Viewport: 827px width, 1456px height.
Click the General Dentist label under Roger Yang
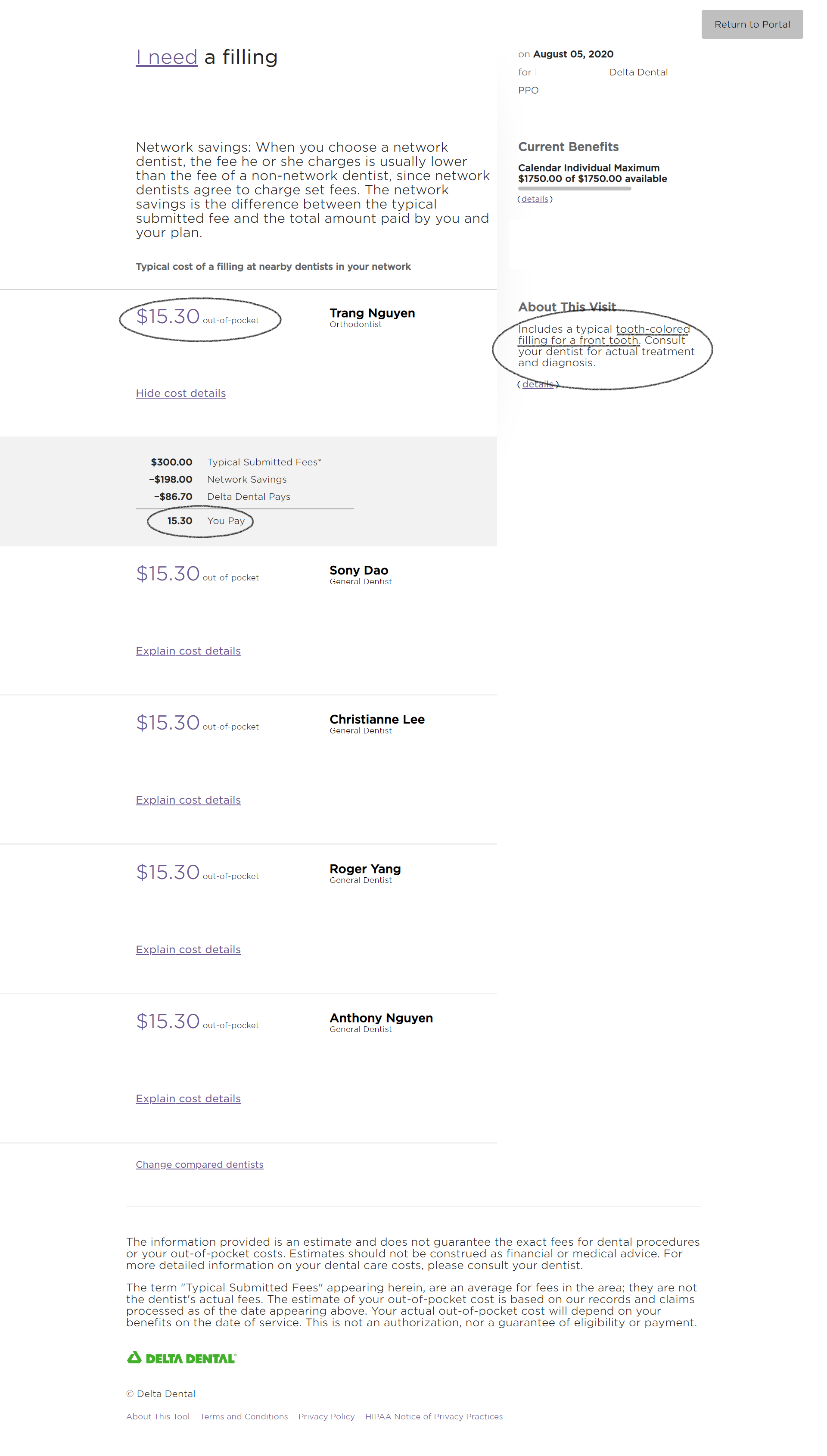(x=361, y=880)
